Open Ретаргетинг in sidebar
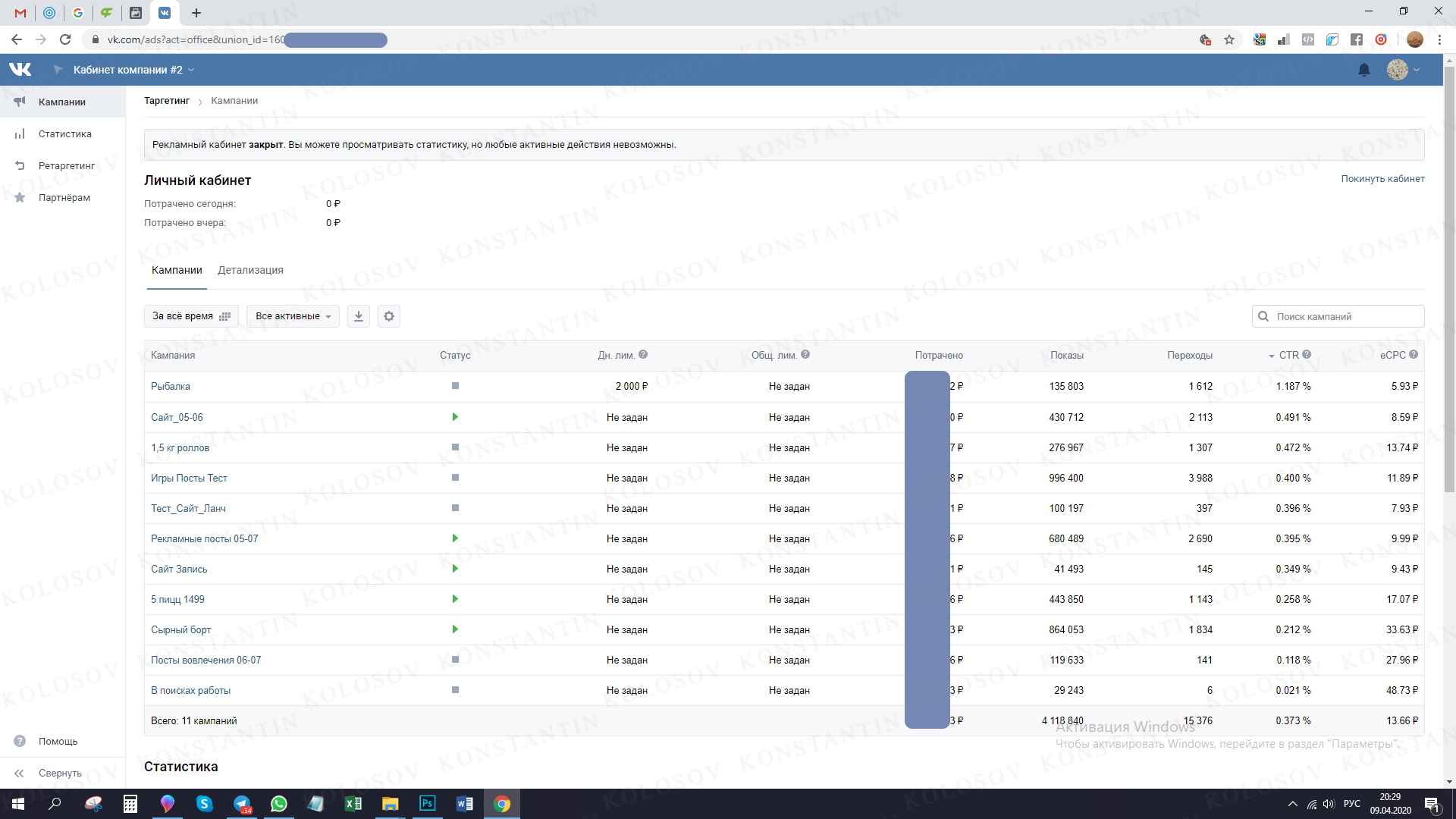 pos(66,166)
